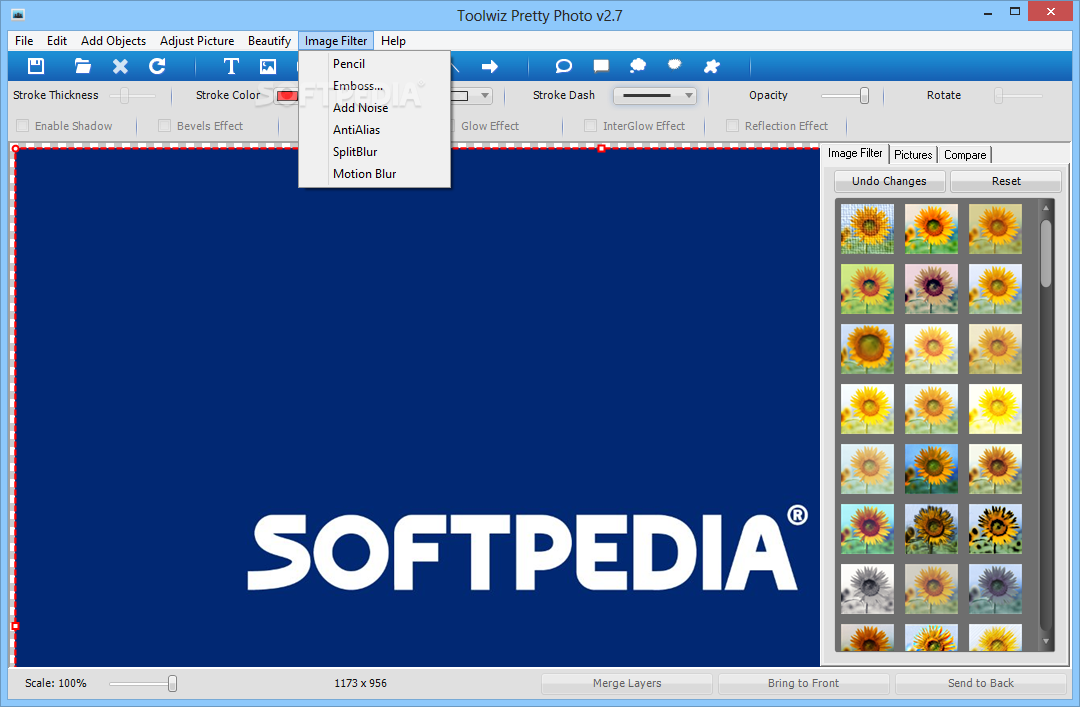
Task: Click the Add Picture icon in toolbar
Action: [x=268, y=66]
